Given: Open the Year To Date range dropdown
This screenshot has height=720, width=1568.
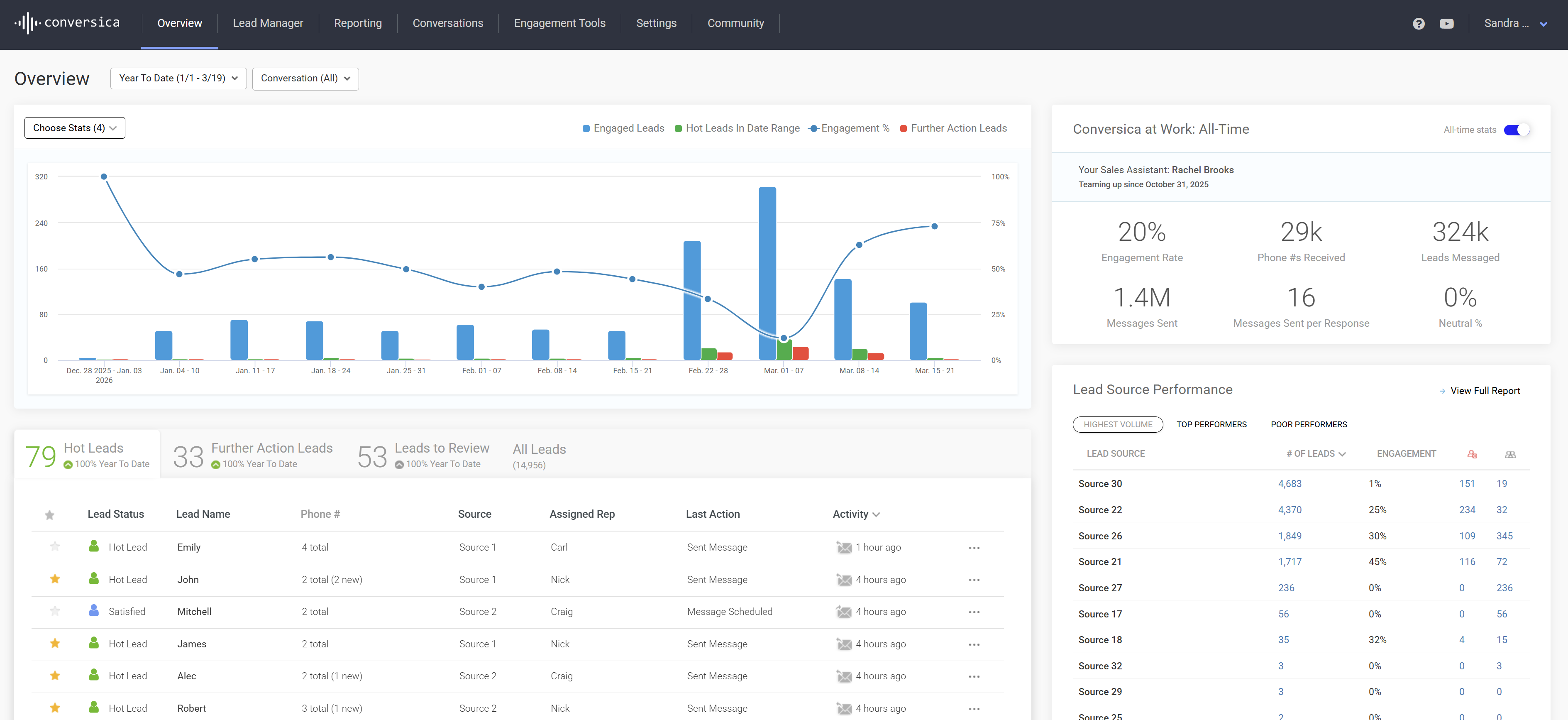Looking at the screenshot, I should point(178,78).
